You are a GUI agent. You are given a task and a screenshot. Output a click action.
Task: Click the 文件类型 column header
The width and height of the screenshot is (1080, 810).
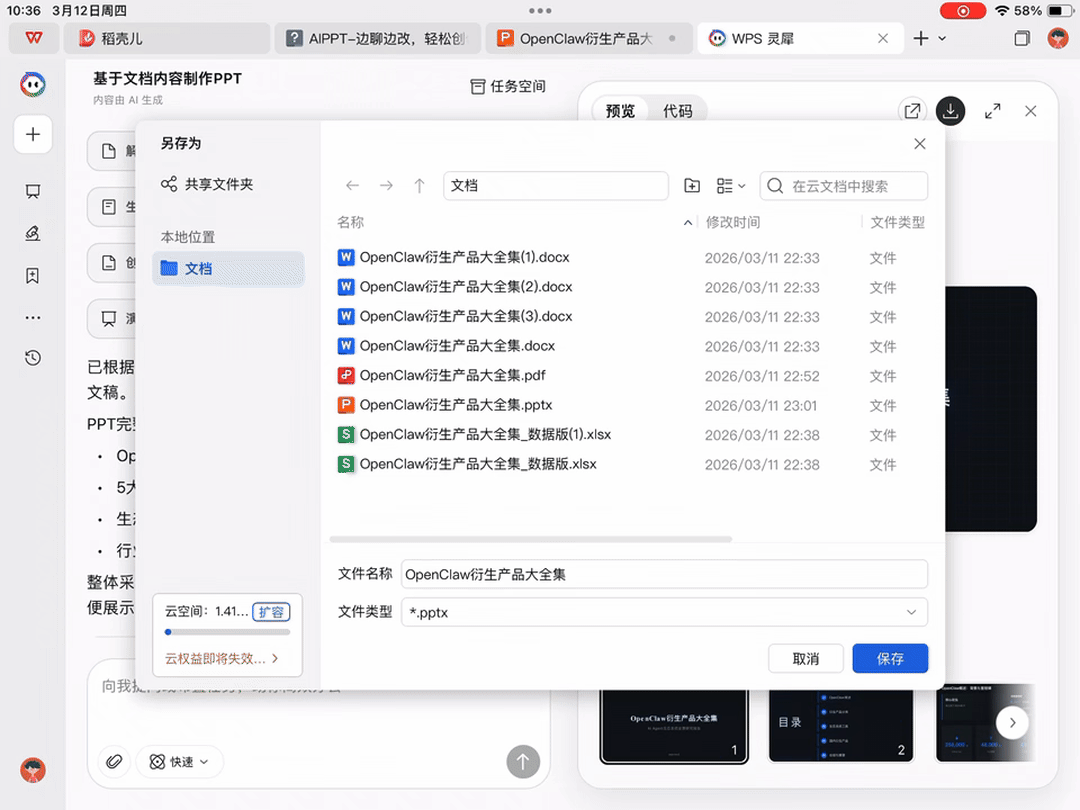click(x=897, y=222)
